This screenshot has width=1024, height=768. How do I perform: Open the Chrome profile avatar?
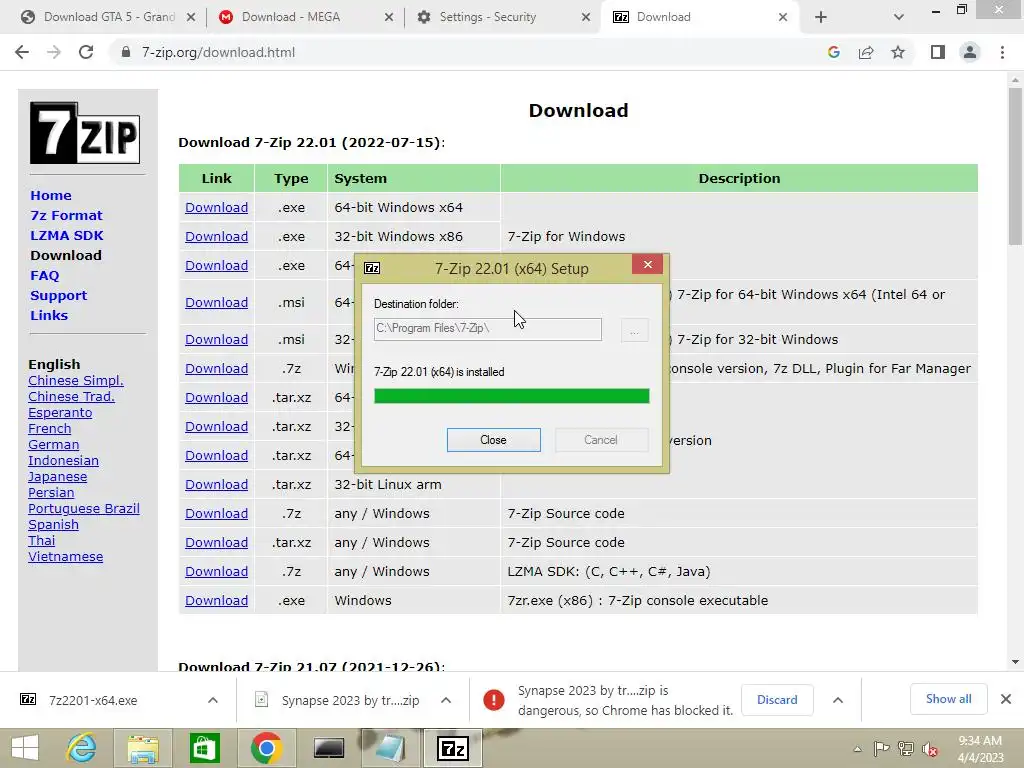970,52
